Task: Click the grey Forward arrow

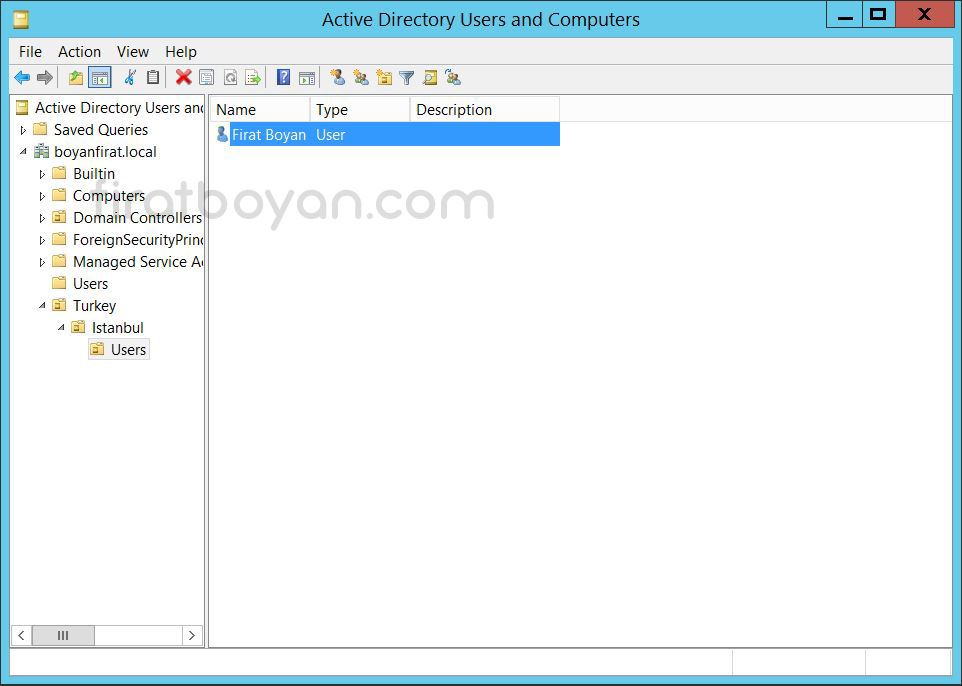Action: point(45,78)
